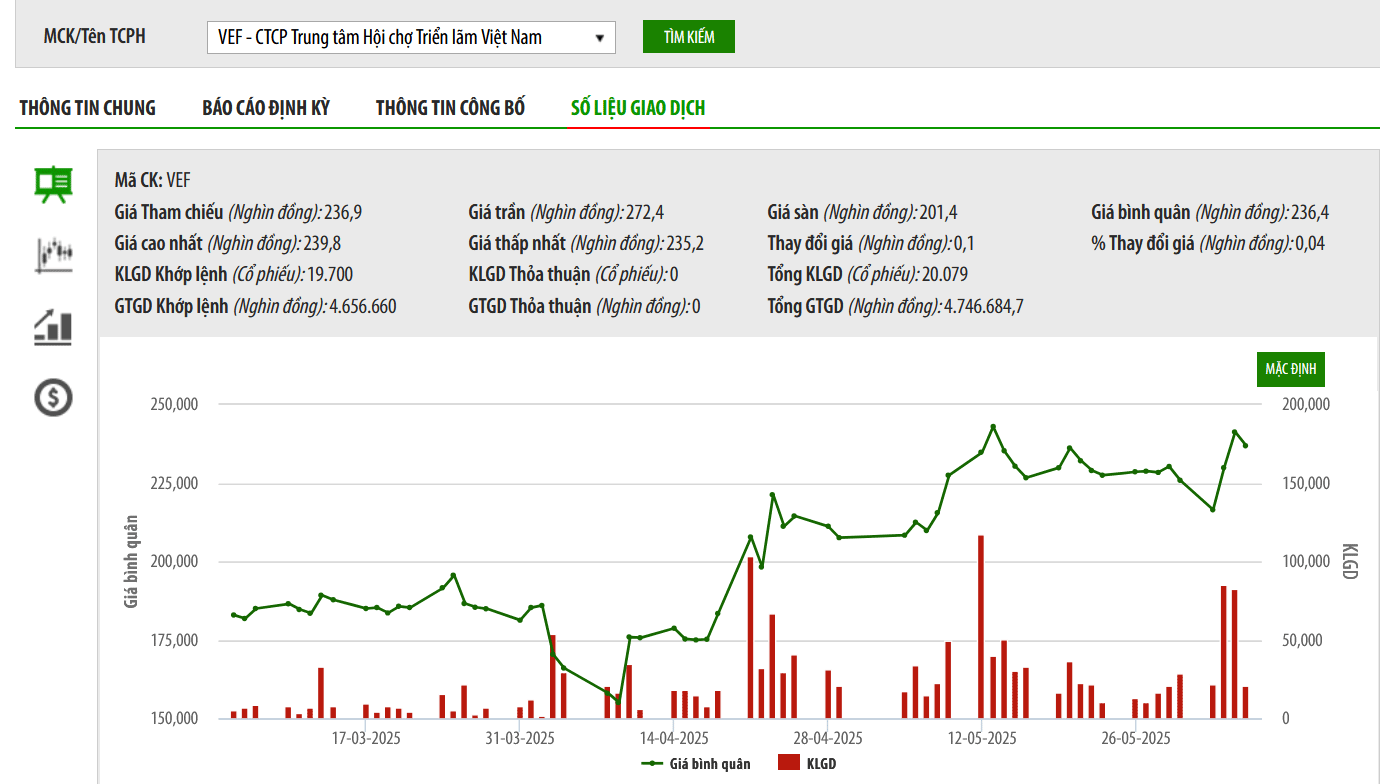The width and height of the screenshot is (1380, 784).
Task: Open the dollar coin sidebar icon
Action: (x=53, y=398)
